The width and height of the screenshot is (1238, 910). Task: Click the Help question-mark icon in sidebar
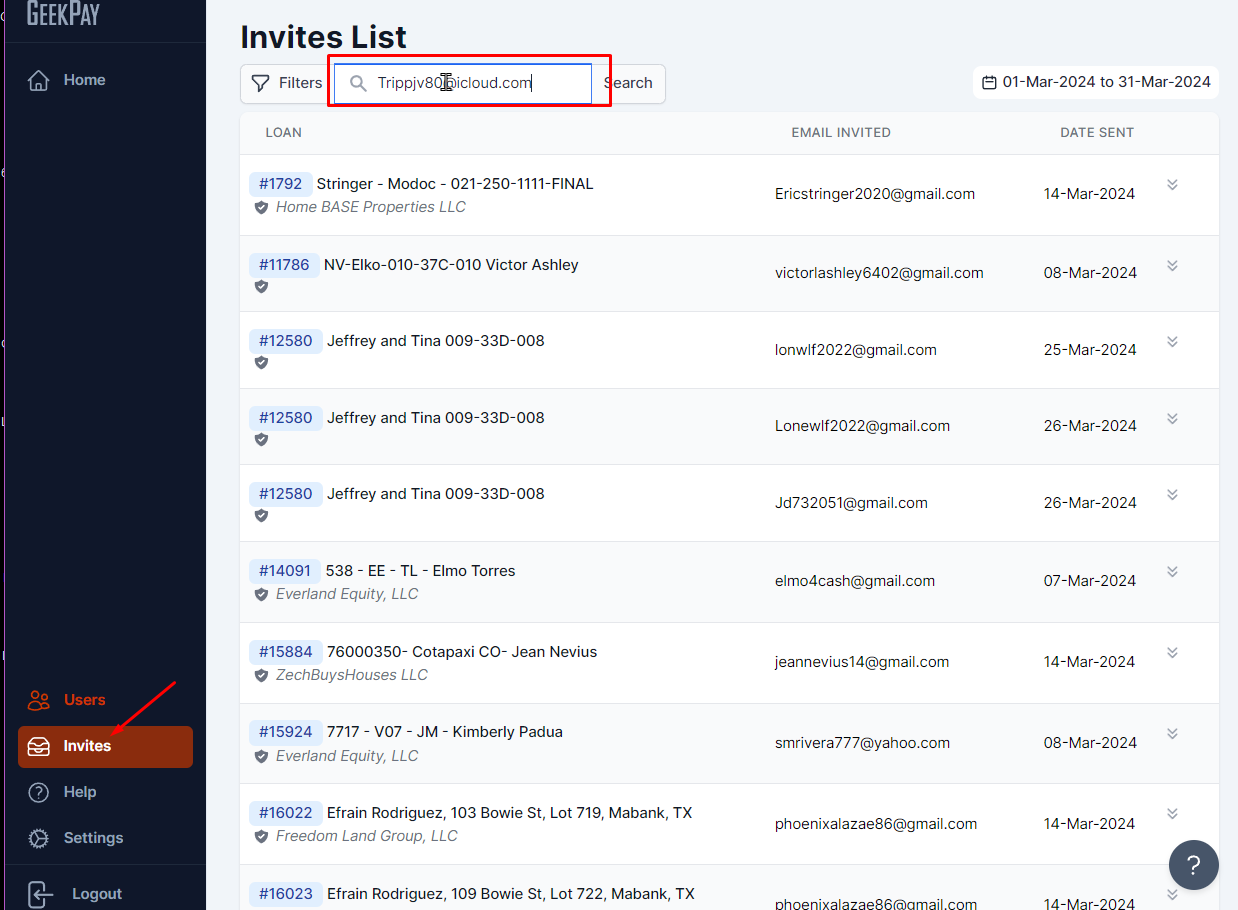[x=39, y=792]
